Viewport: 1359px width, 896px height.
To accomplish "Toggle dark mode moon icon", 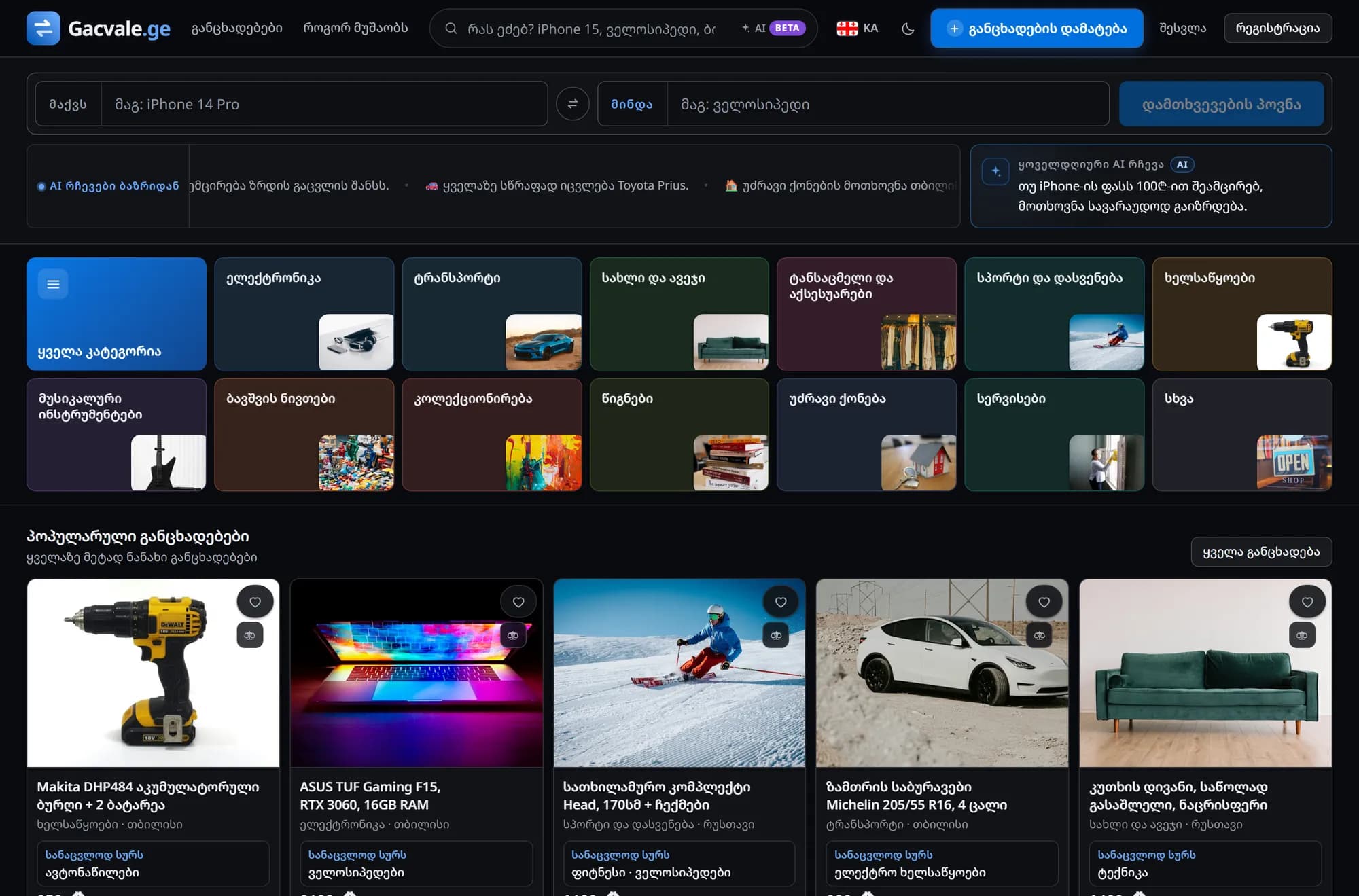I will [908, 29].
